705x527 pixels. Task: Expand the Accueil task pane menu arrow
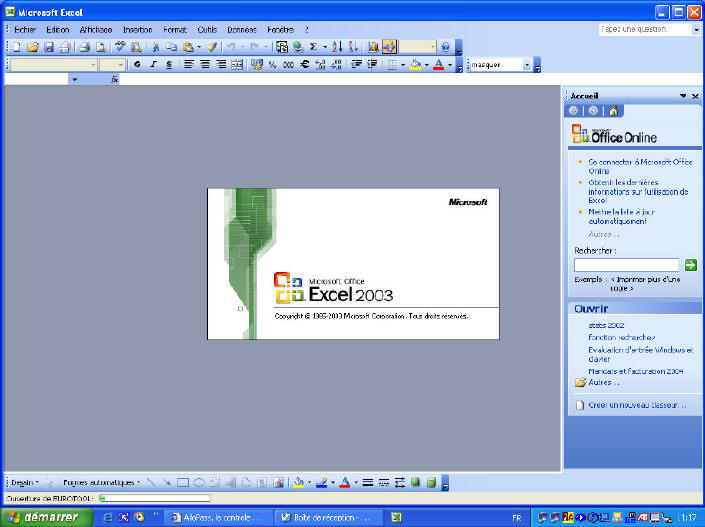[683, 96]
